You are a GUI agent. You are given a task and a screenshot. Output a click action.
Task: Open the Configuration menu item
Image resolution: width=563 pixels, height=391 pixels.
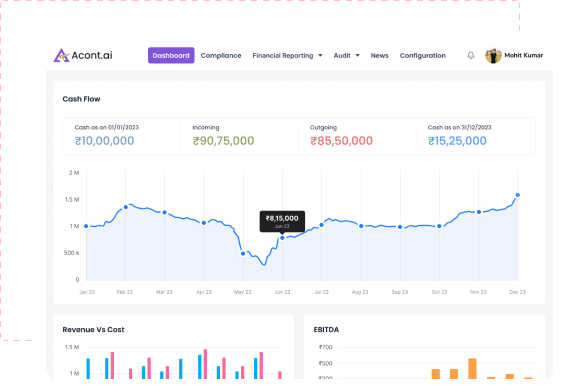423,56
